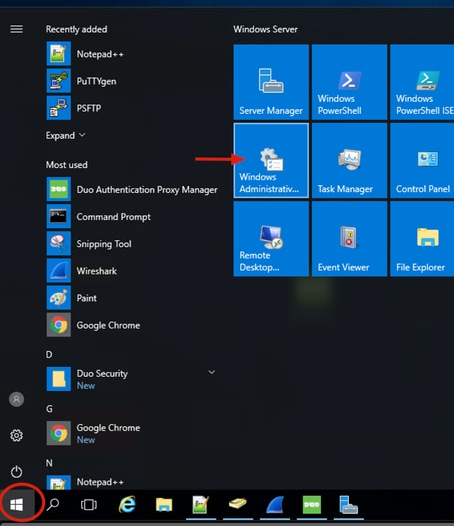Open the Server Manager tile
Screen dimensions: 454x526
tap(271, 82)
